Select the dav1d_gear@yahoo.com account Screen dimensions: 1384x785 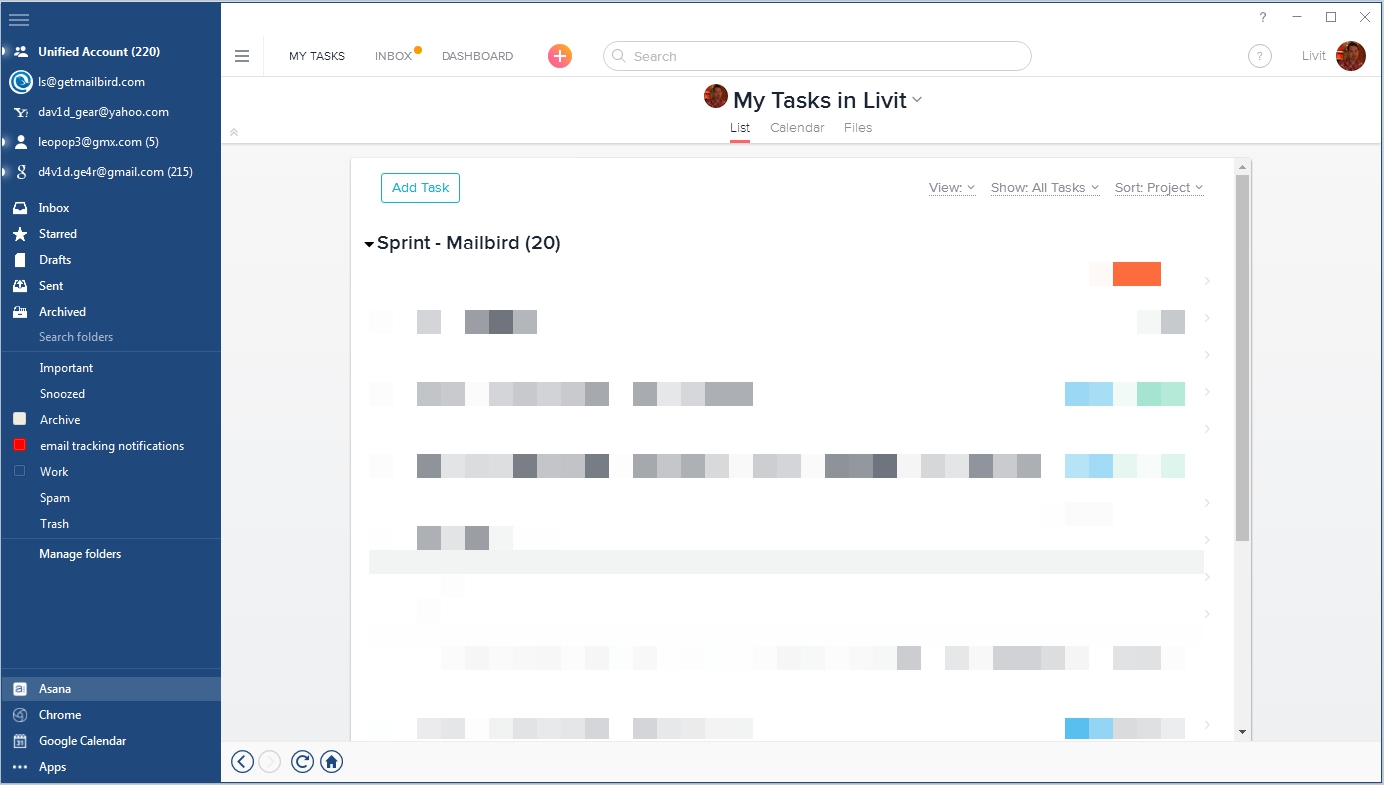coord(103,112)
